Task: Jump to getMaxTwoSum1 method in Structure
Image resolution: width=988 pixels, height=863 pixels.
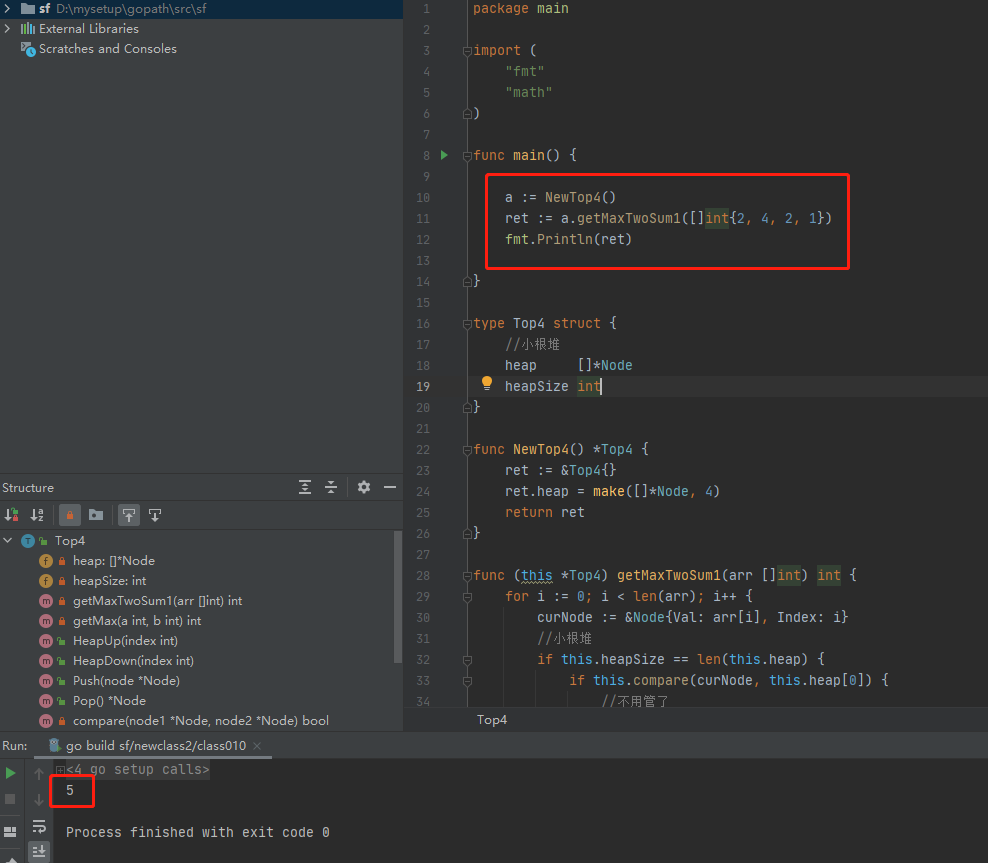Action: click(x=157, y=601)
